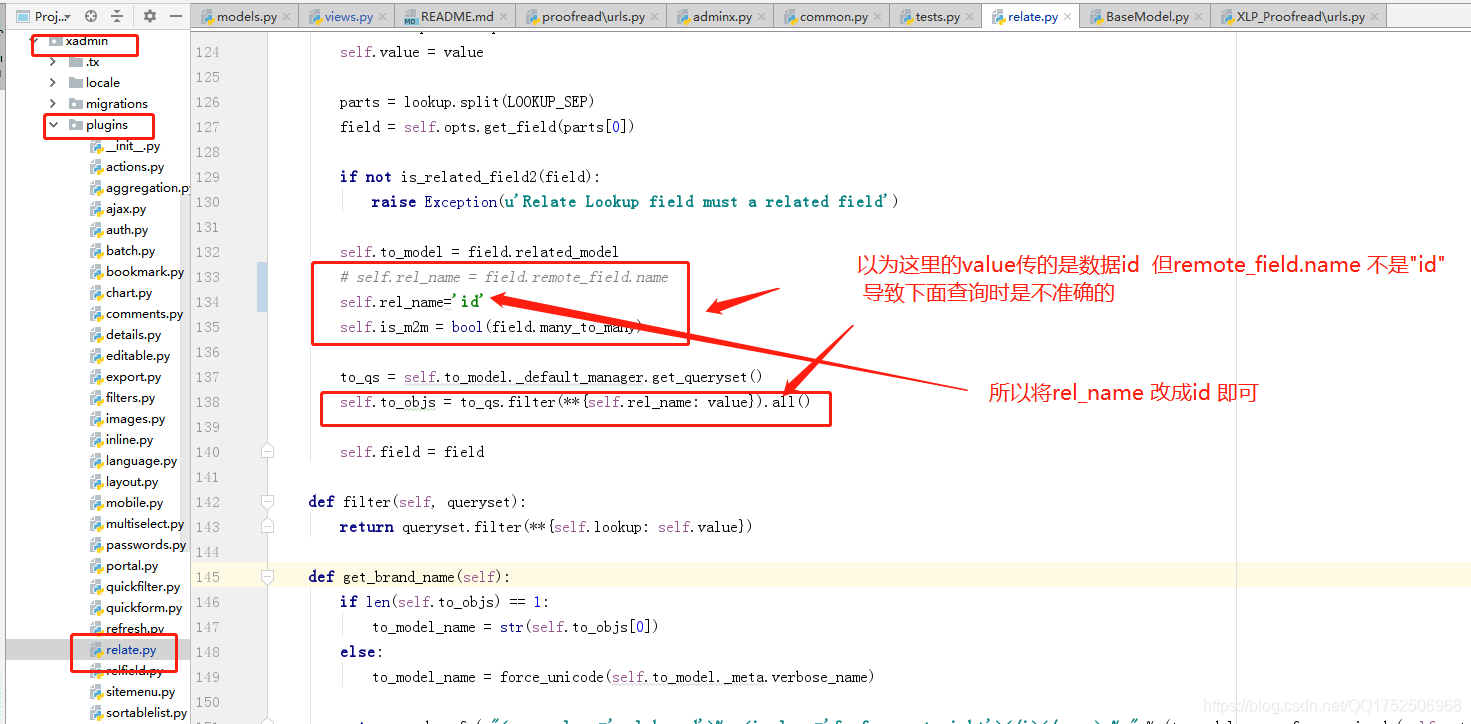Fold the filter method at line 142
1471x724 pixels.
[x=267, y=501]
